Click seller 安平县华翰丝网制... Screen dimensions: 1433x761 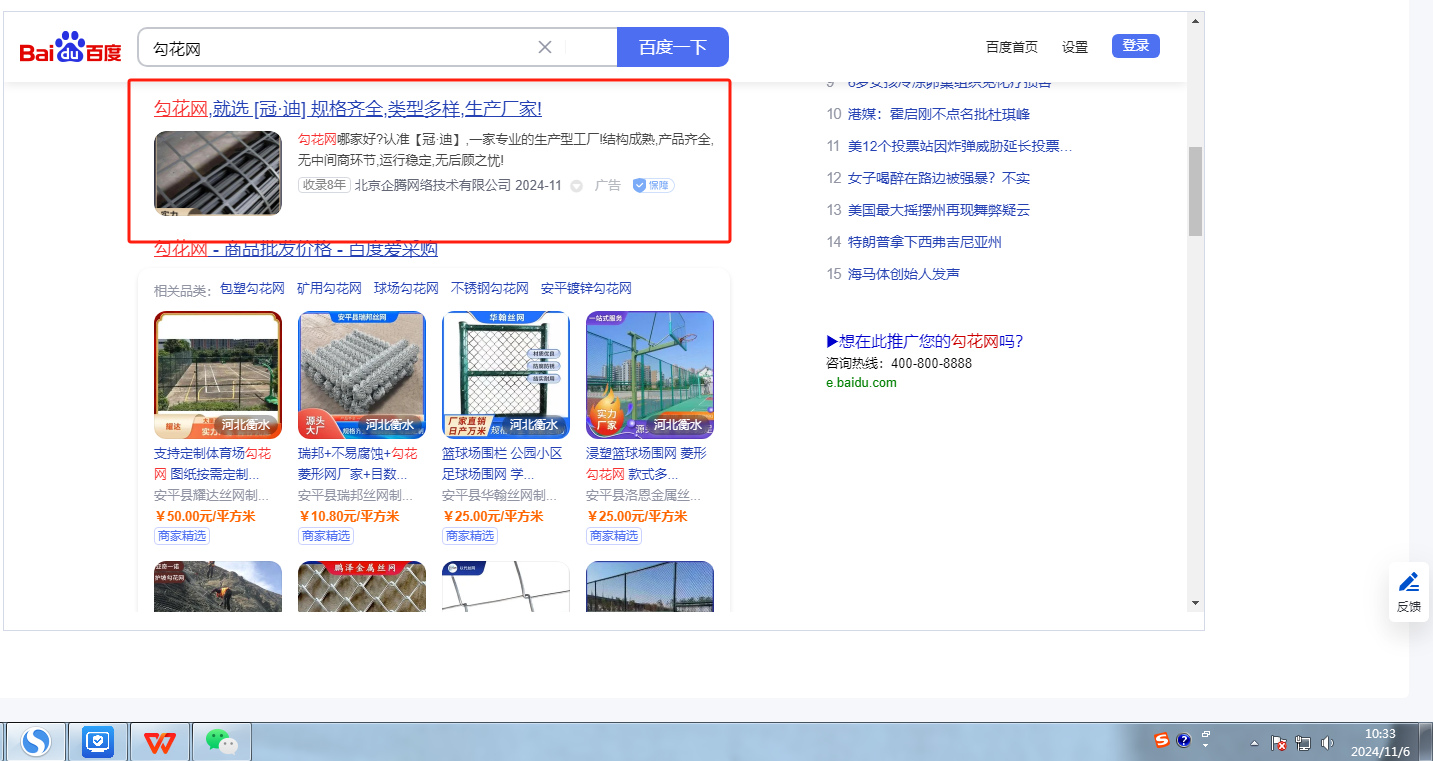coord(499,495)
